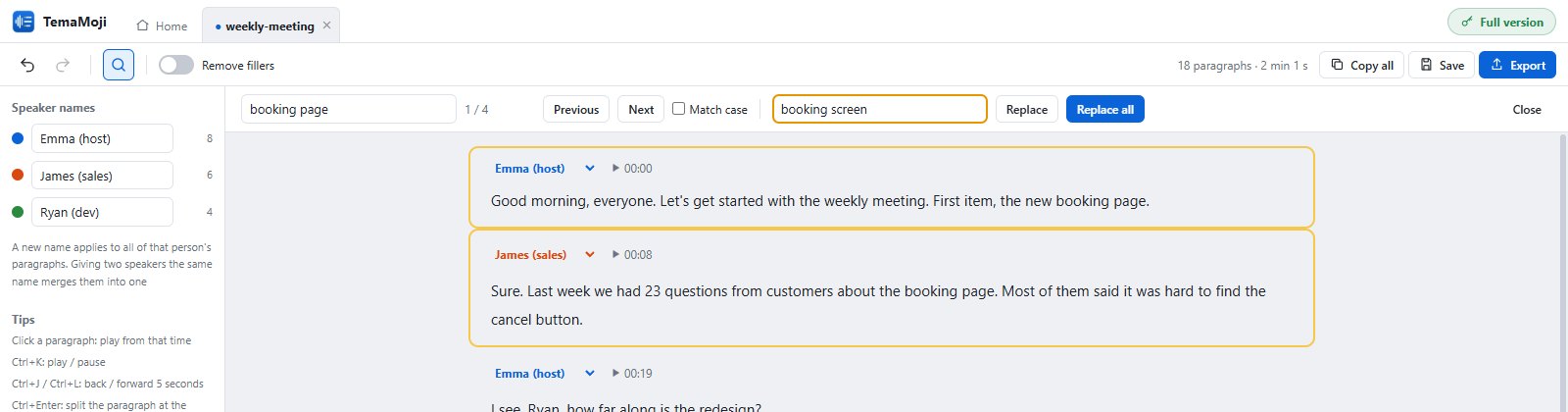Viewport: 1568px width, 412px height.
Task: Click the blue color dot for Emma
Action: 18,138
